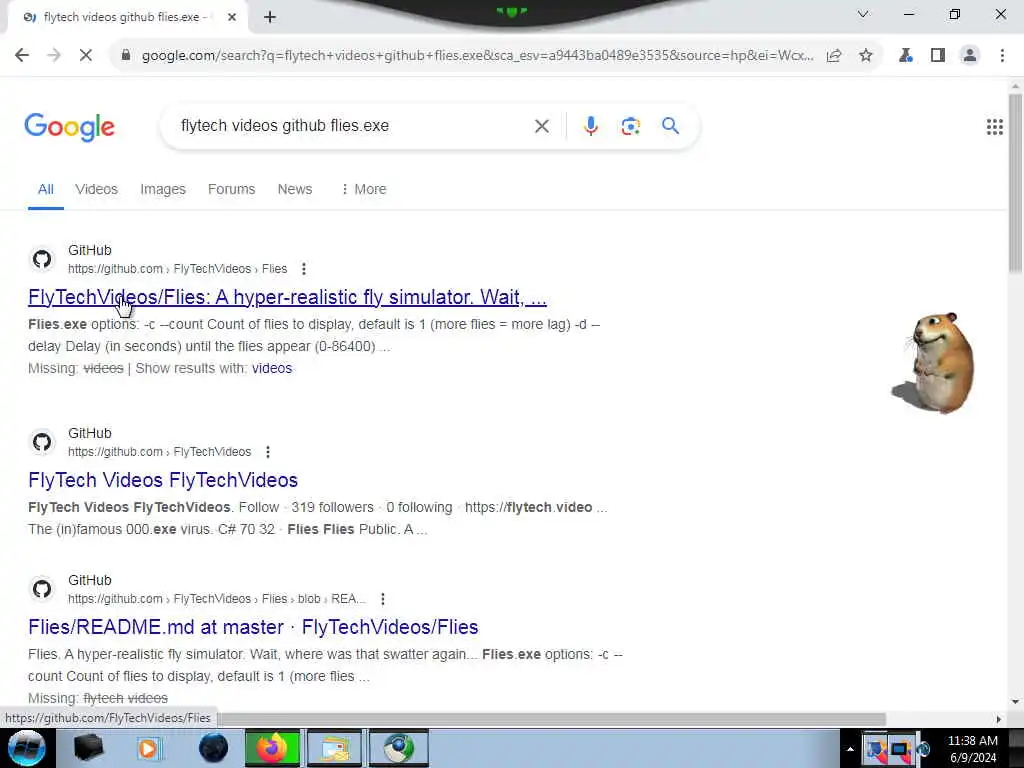1024x768 pixels.
Task: Open options for the README.md result
Action: 383,599
